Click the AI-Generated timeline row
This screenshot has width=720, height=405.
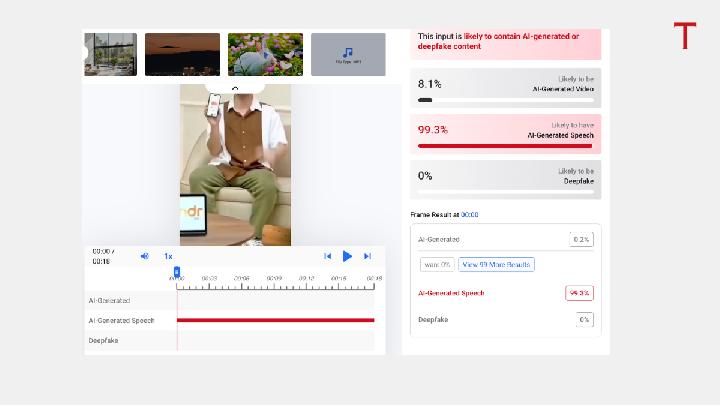click(x=230, y=300)
